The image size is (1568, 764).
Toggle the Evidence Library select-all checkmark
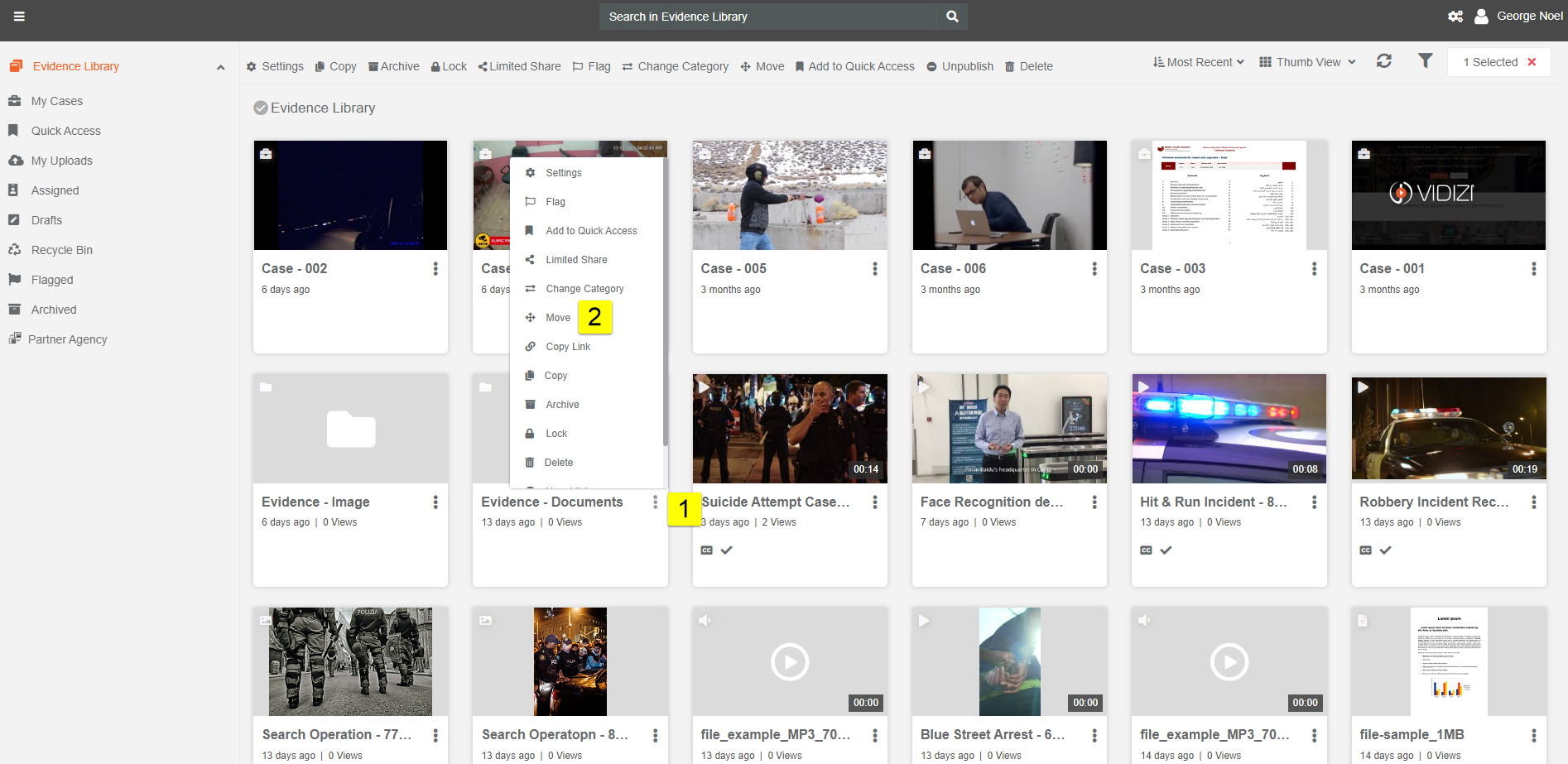[x=261, y=108]
